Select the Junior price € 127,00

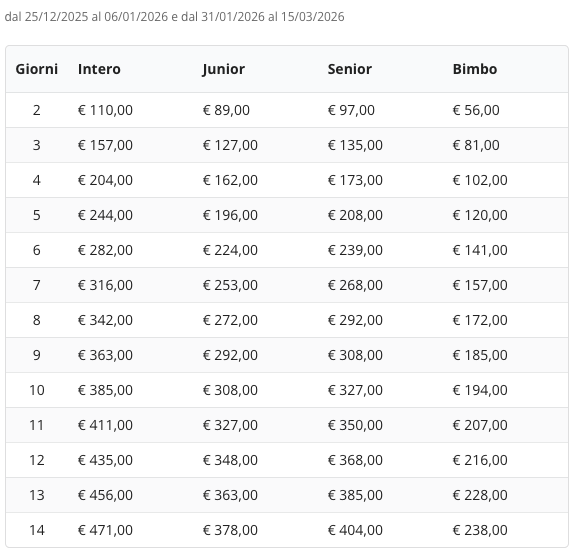(x=230, y=145)
